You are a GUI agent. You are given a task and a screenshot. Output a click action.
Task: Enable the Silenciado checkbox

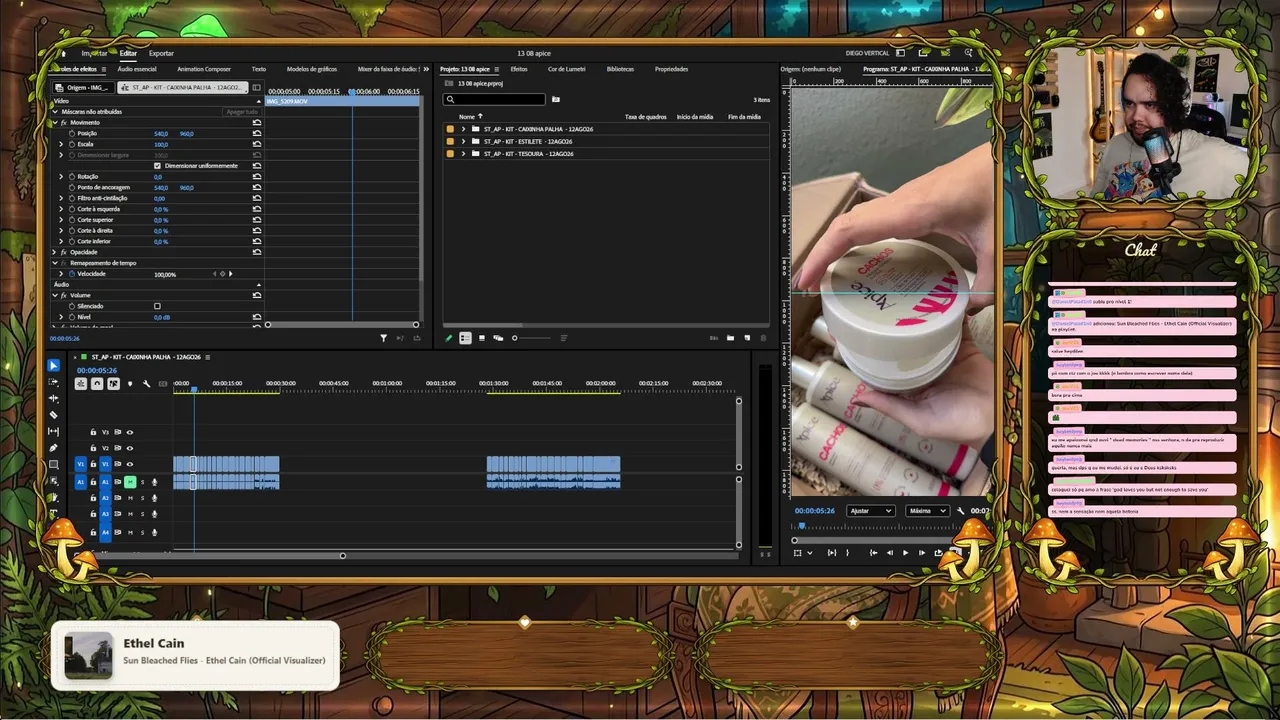(157, 306)
